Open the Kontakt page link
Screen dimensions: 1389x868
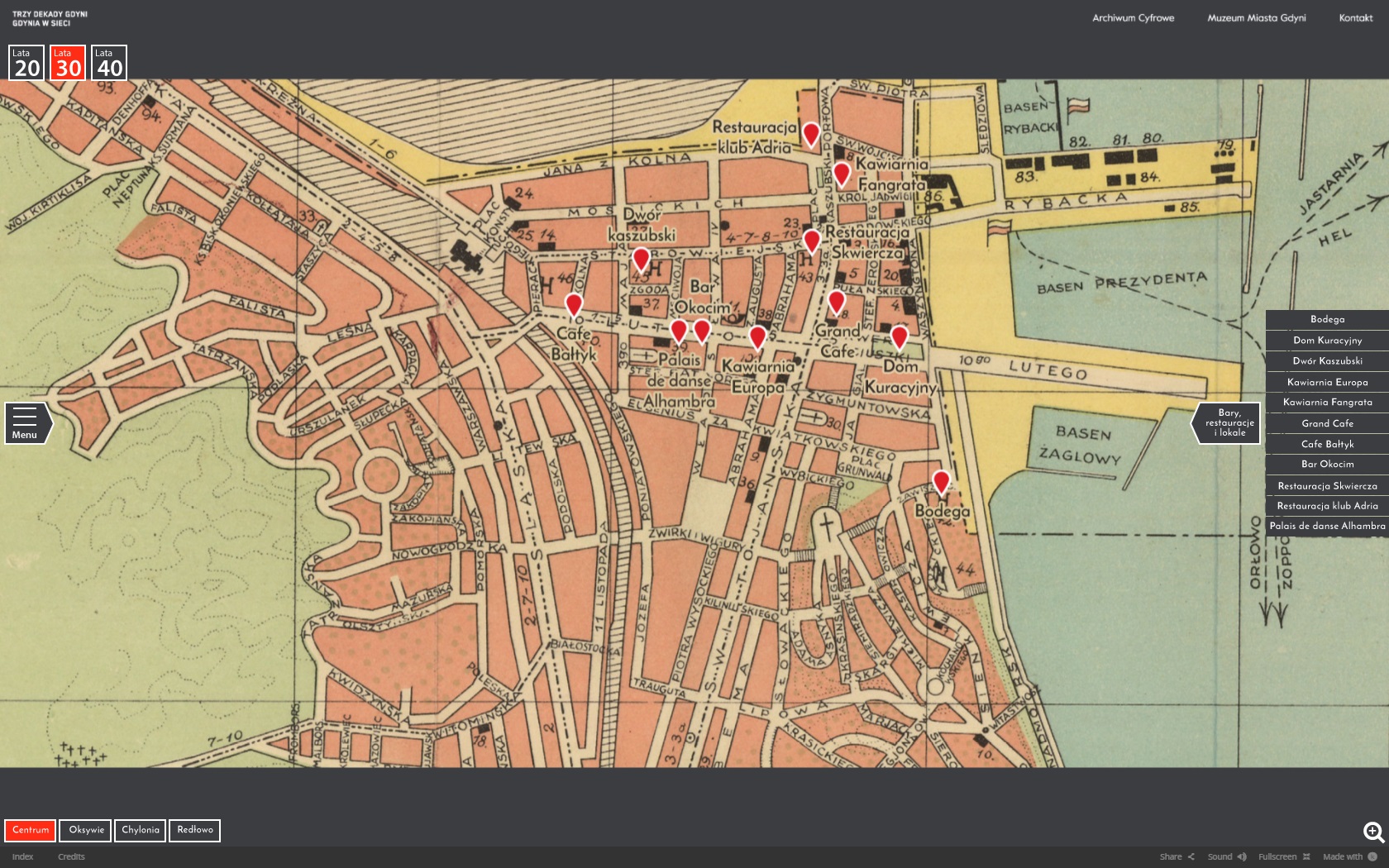pos(1355,18)
